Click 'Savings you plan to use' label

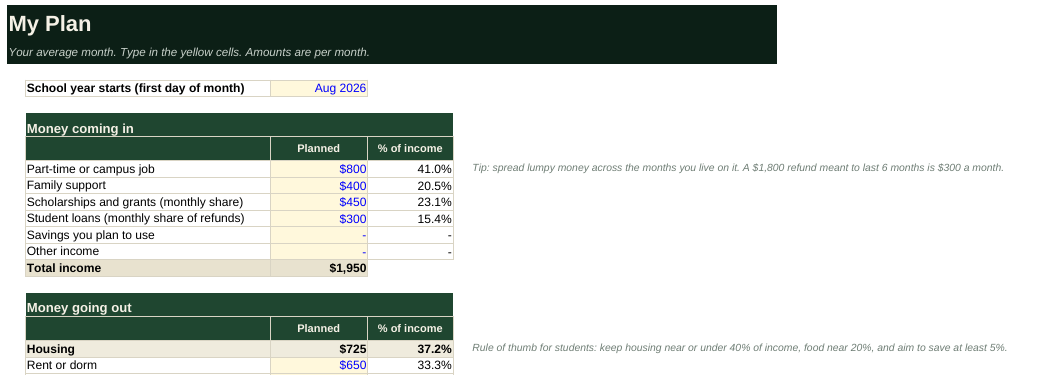click(148, 235)
